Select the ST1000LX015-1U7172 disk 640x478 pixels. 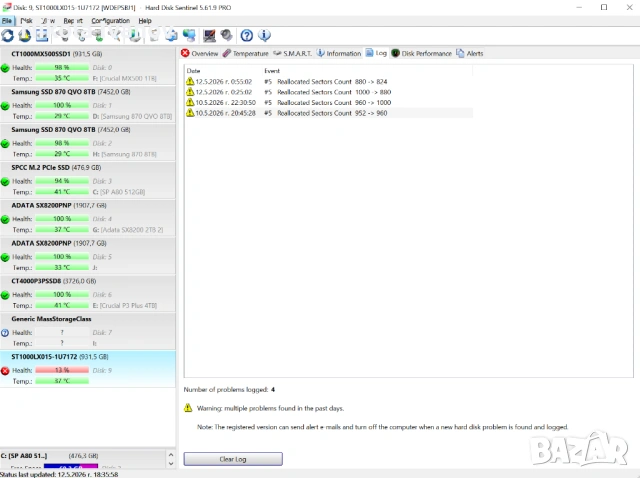88,369
